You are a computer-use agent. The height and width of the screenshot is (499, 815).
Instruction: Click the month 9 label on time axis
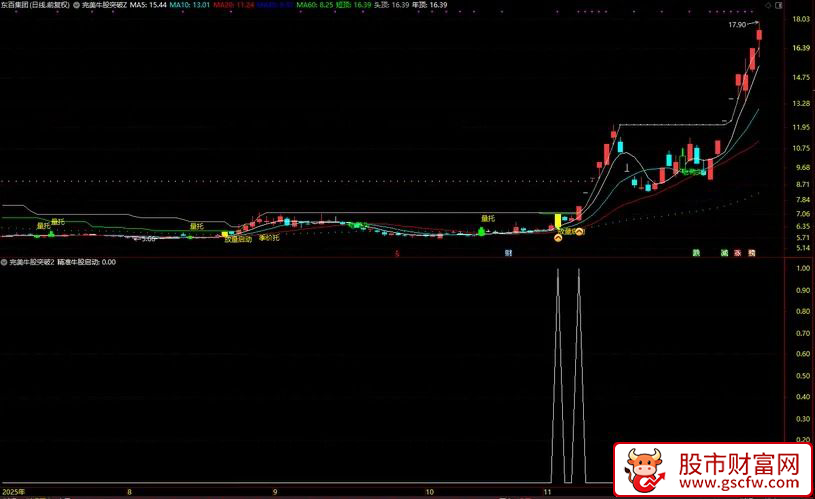pyautogui.click(x=275, y=492)
